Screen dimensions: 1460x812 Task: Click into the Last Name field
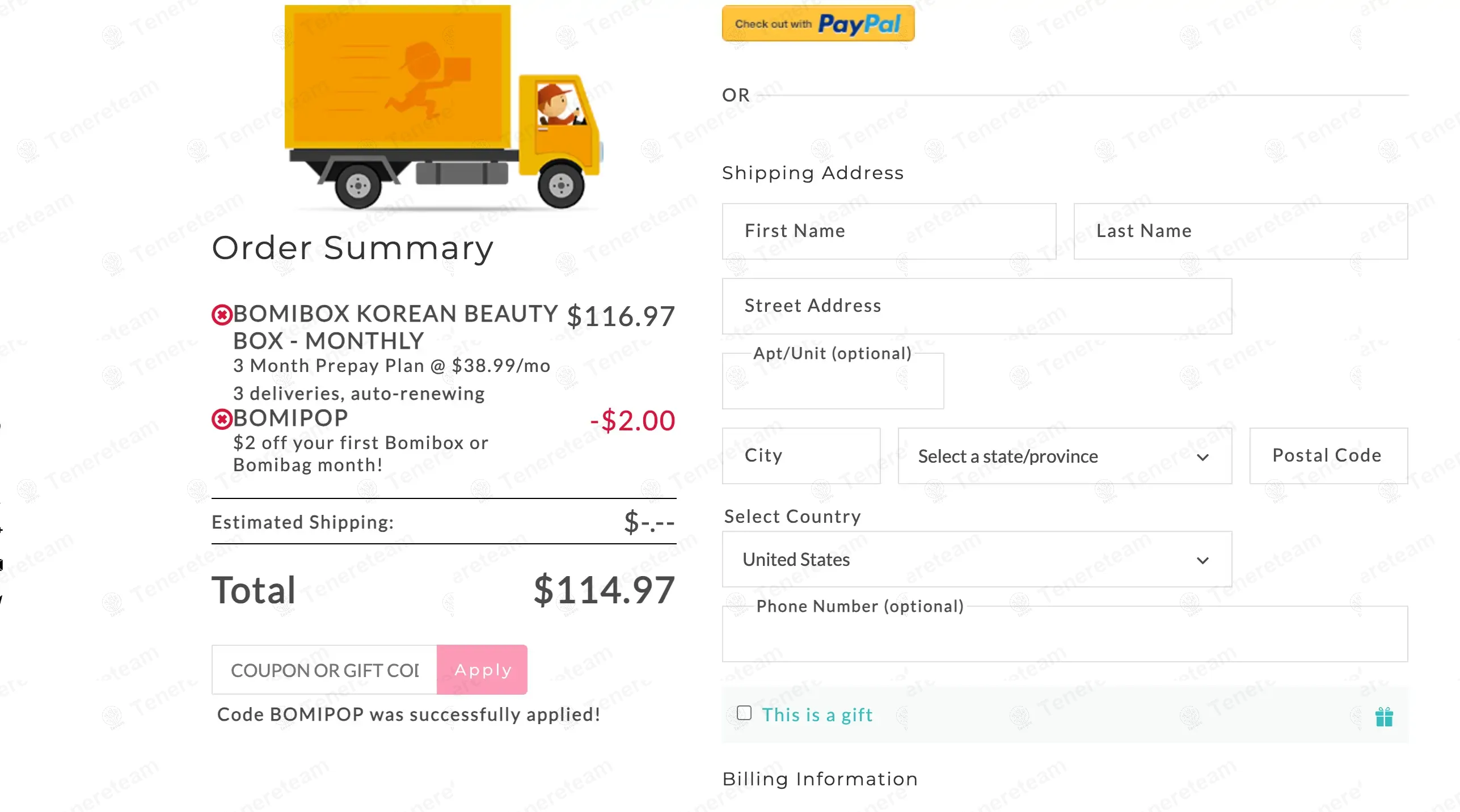tap(1240, 231)
